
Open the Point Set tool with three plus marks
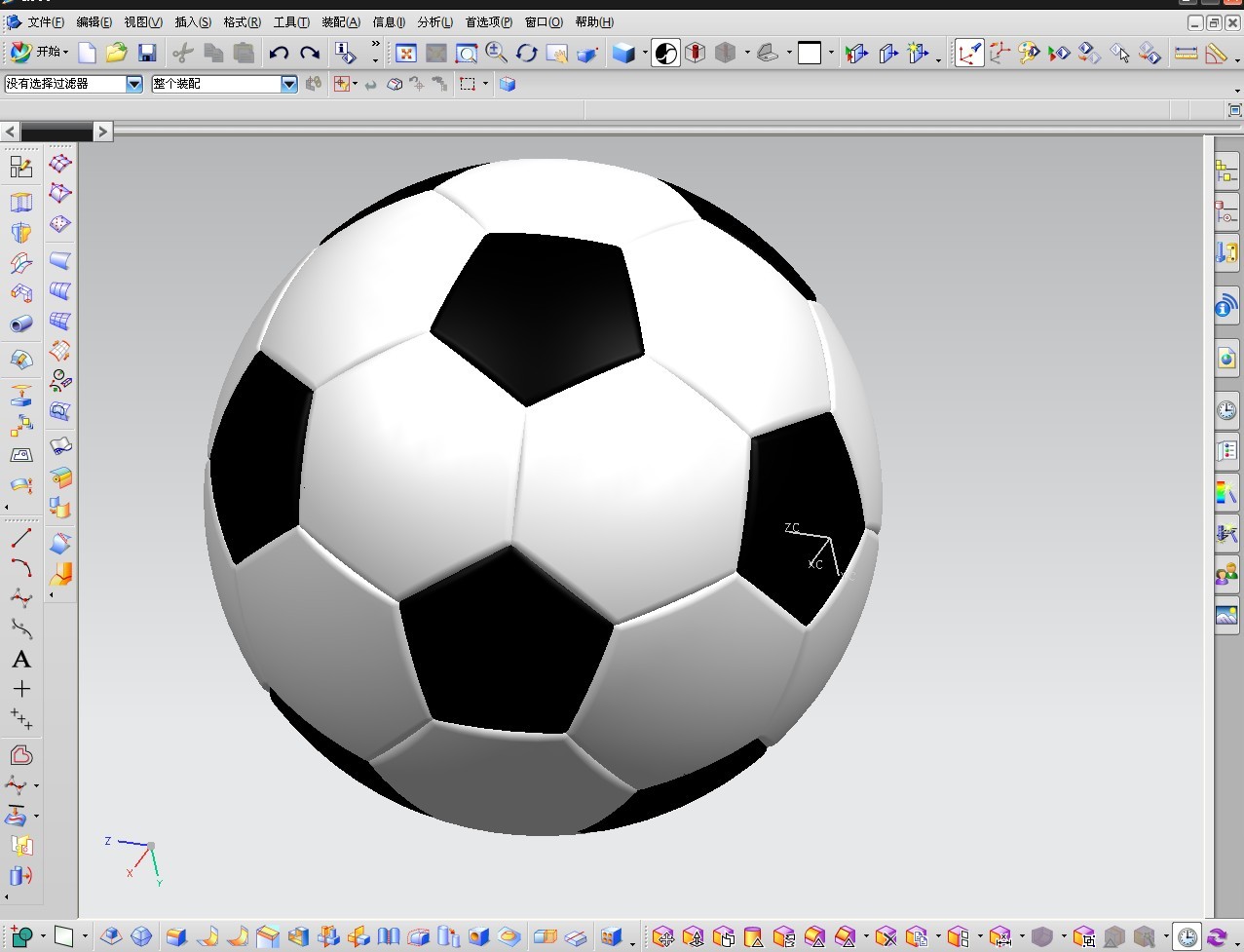tap(21, 719)
